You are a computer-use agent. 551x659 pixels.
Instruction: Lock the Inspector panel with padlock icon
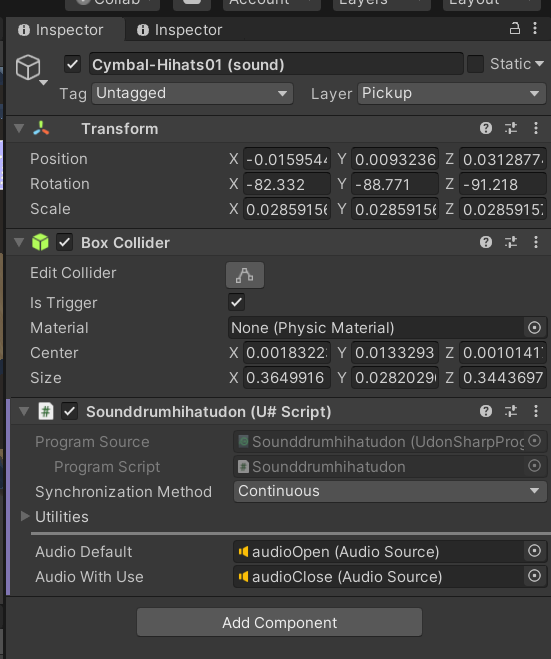pos(515,29)
